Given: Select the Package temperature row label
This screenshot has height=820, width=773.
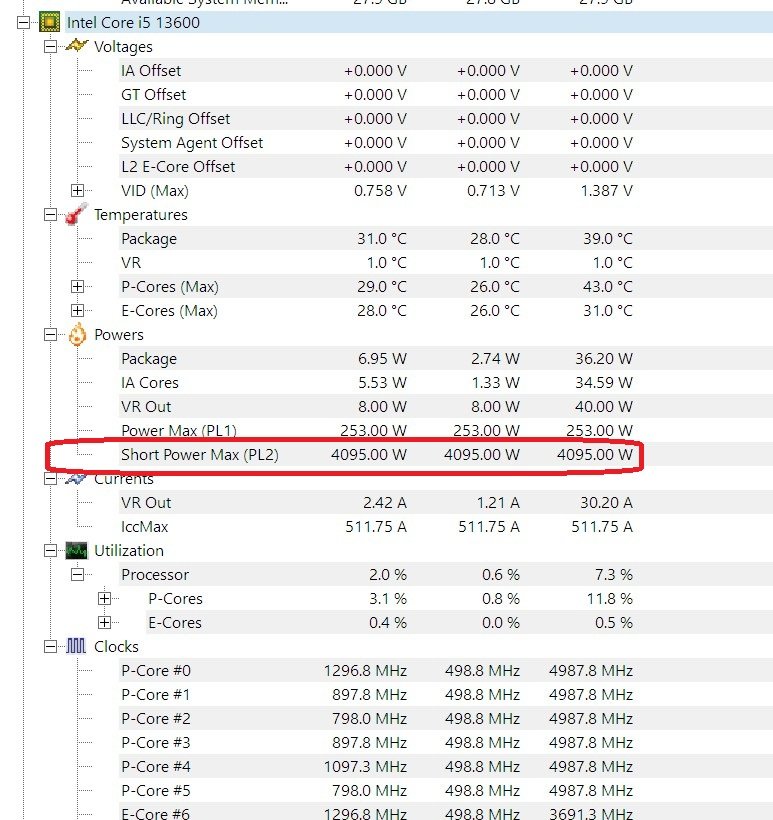Looking at the screenshot, I should (x=149, y=239).
